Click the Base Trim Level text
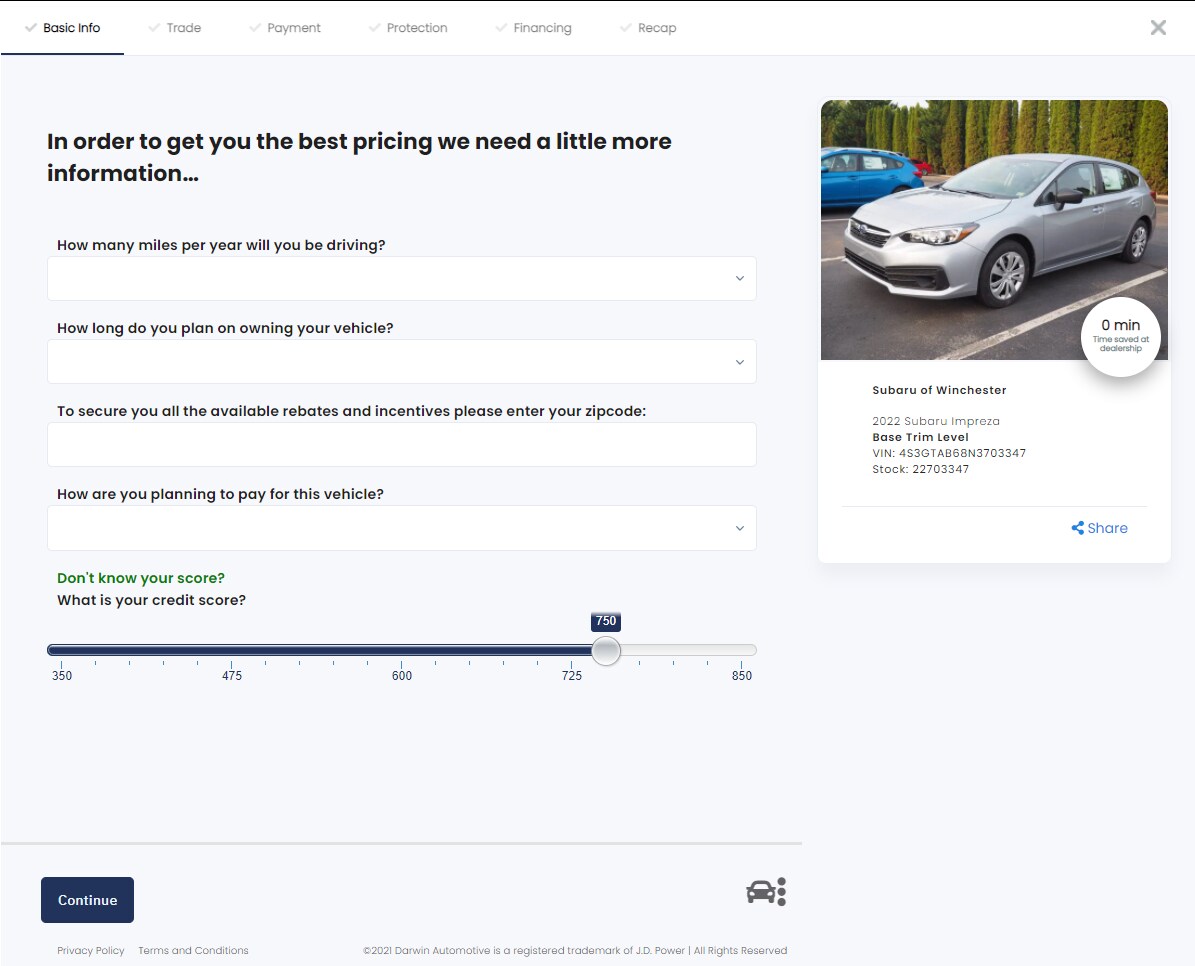Viewport: 1195px width, 966px height. point(921,437)
